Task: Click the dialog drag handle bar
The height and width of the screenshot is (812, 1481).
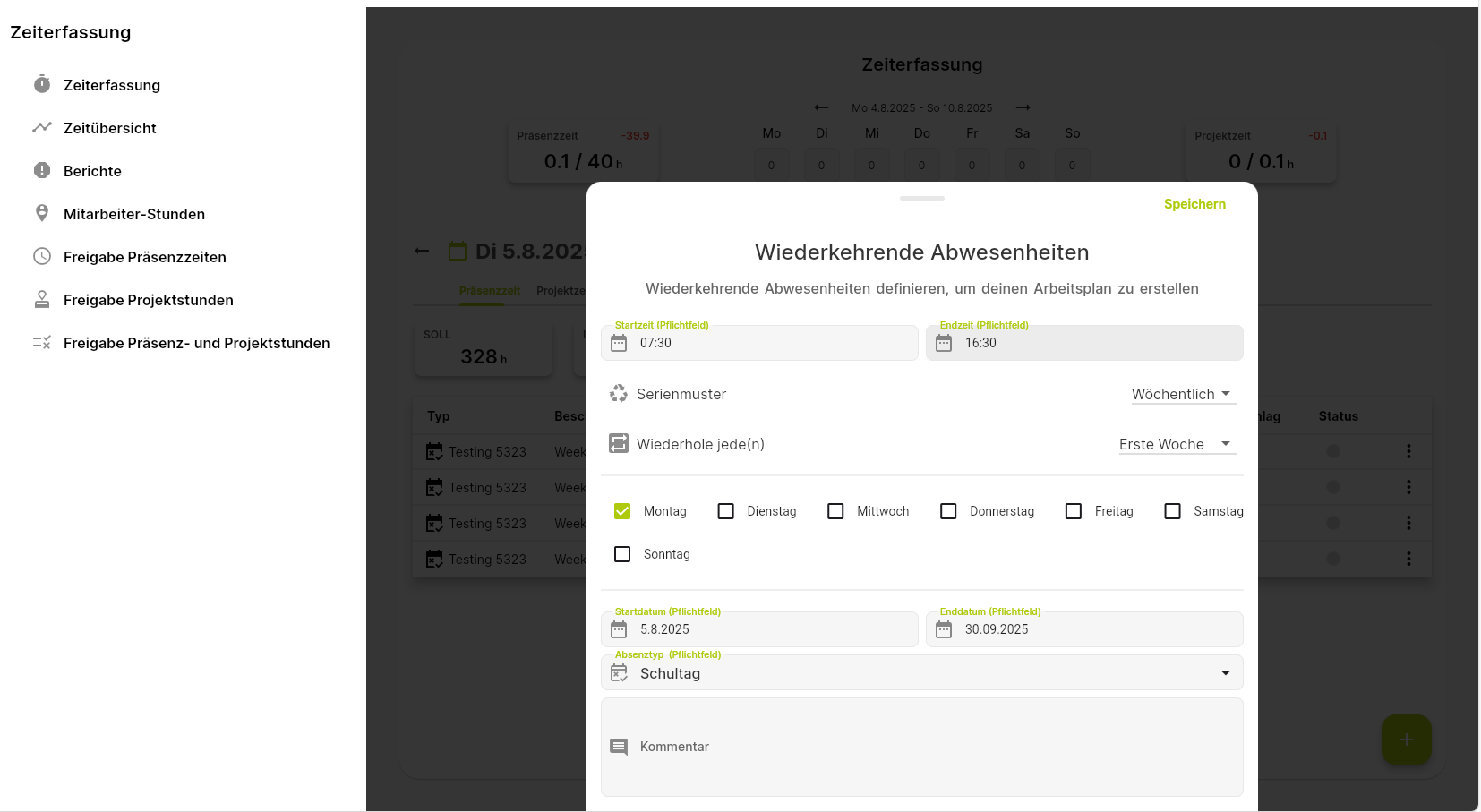Action: 922,198
